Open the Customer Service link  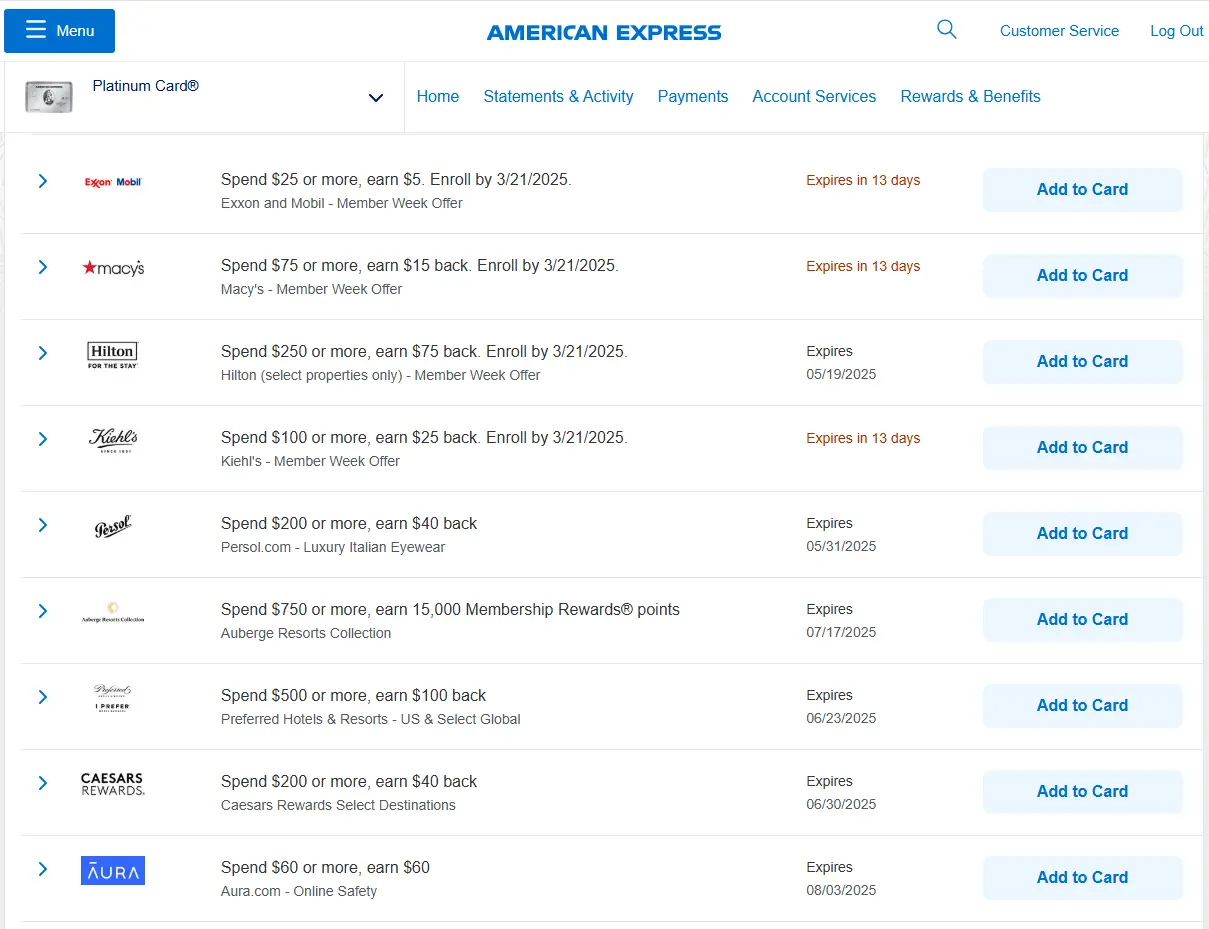point(1059,31)
